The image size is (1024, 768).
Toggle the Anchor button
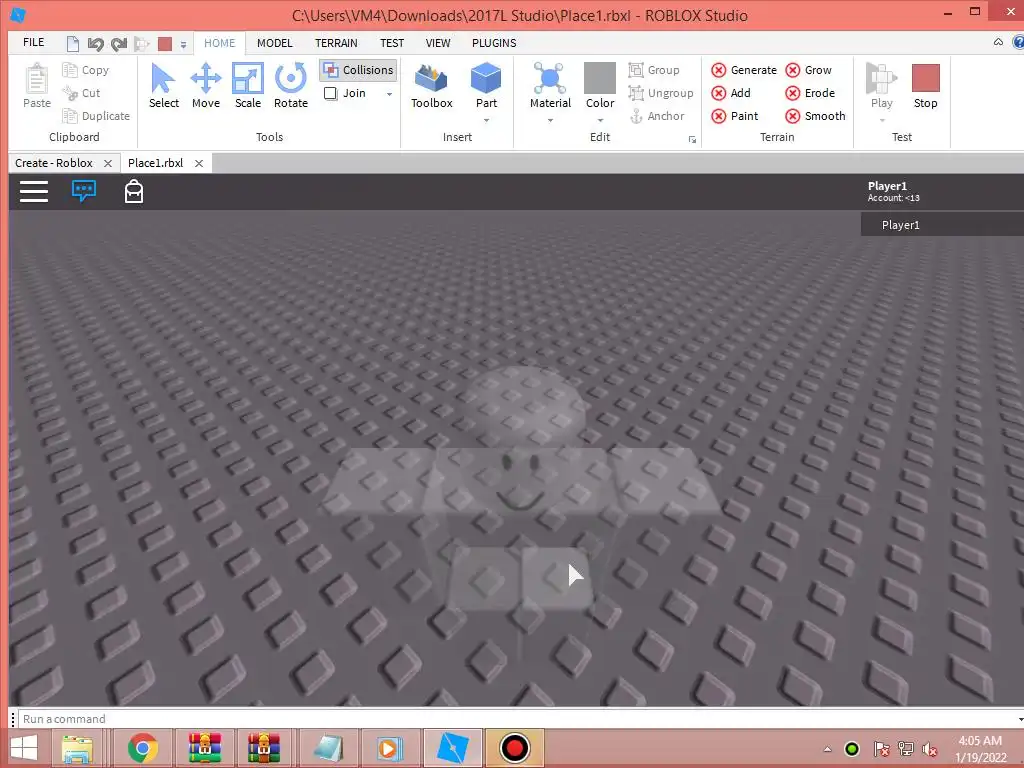point(656,116)
